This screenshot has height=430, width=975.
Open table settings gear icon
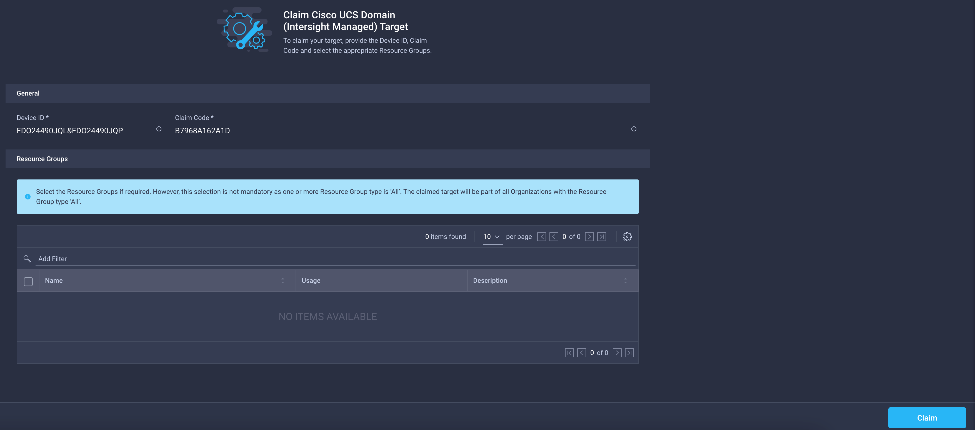coord(627,237)
